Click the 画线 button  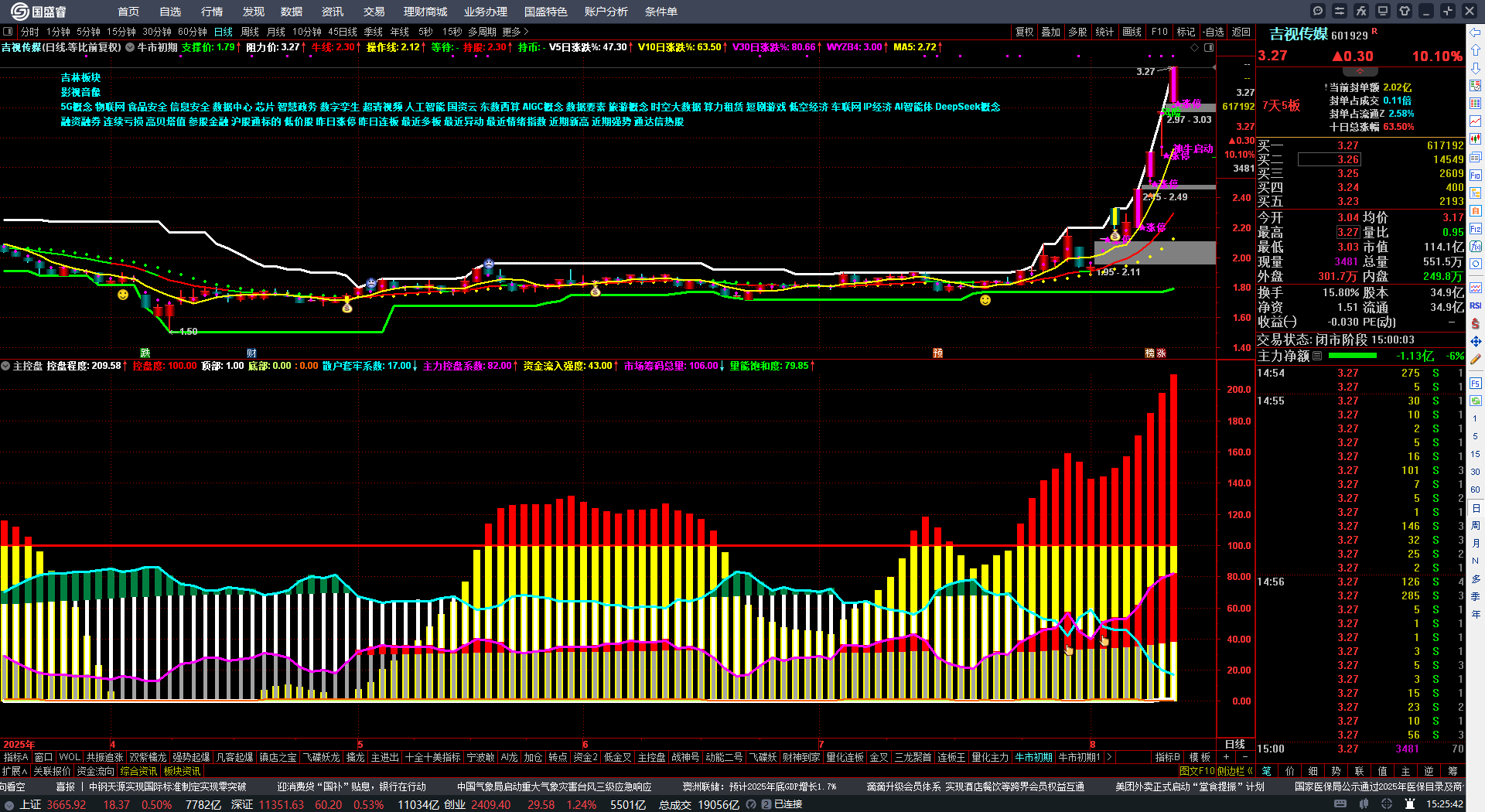point(1132,32)
